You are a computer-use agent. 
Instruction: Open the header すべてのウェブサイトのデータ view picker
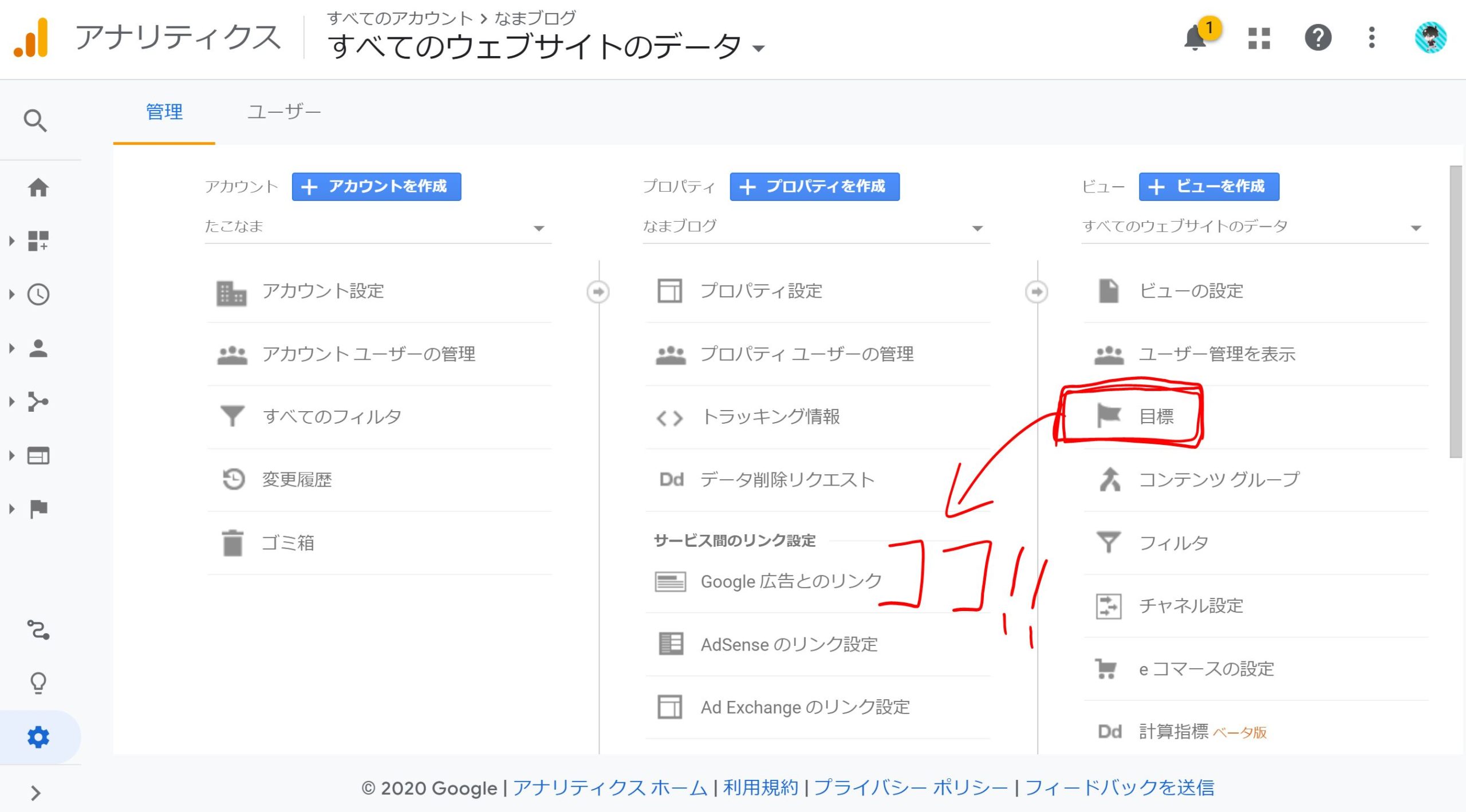547,46
